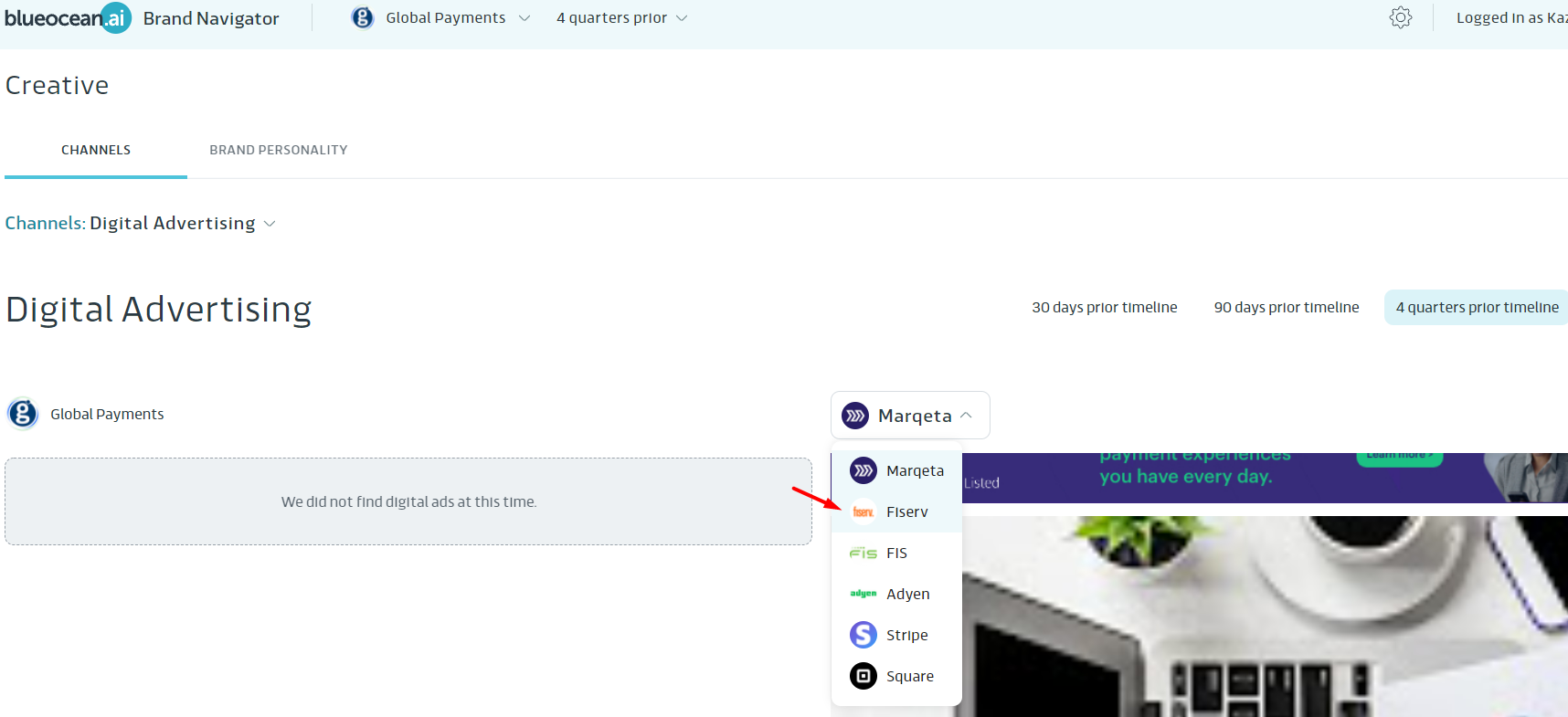1568x717 pixels.
Task: Click the 'We did not find digital ads' message
Action: click(408, 501)
